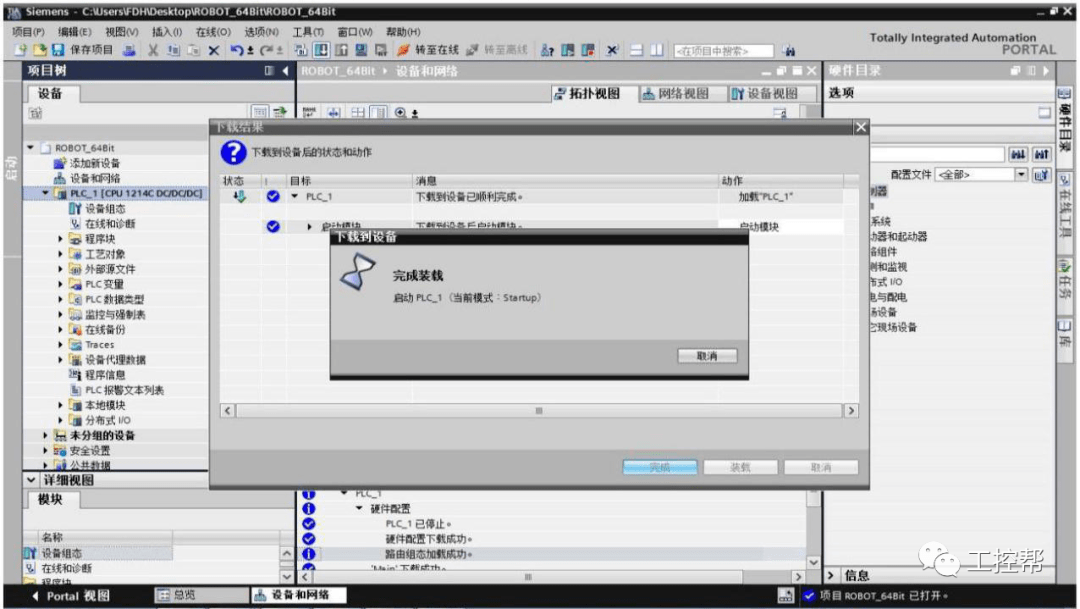Click the zoom magnifier icon in editor toolbar
The width and height of the screenshot is (1080, 609).
tap(401, 112)
